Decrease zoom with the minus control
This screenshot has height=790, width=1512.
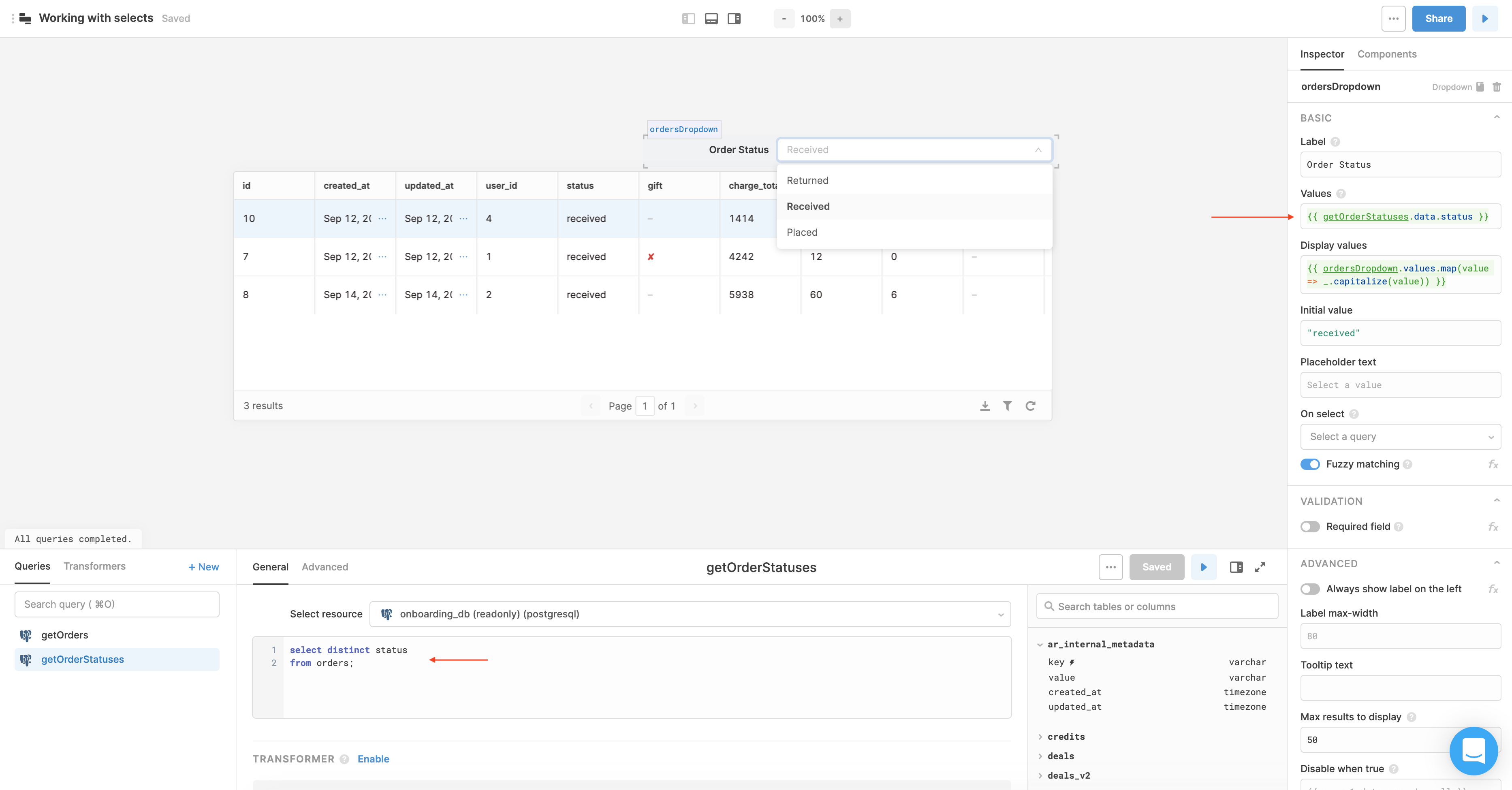tap(784, 18)
